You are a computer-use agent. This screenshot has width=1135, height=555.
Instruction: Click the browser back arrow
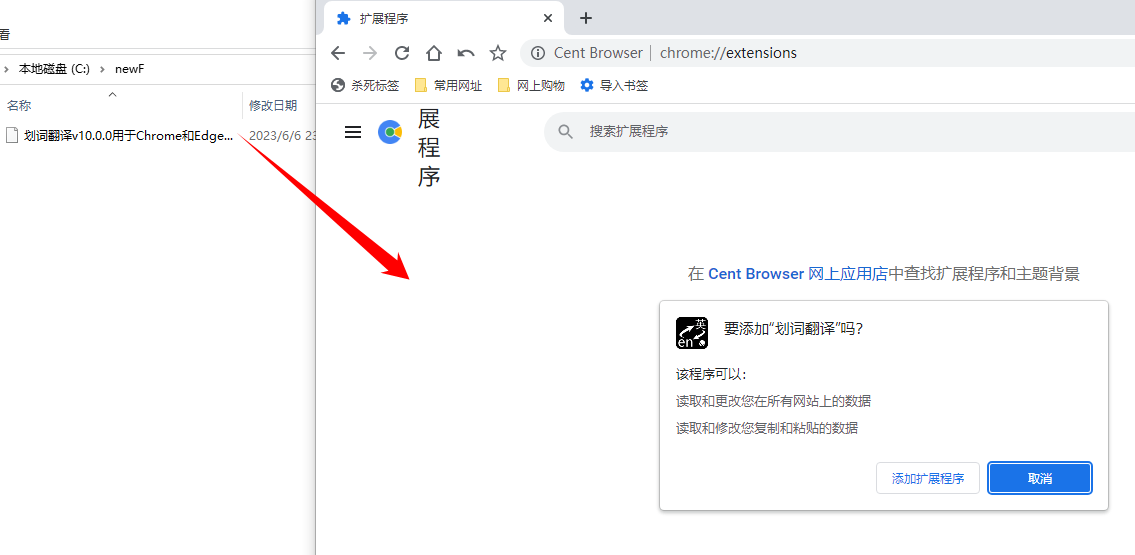(x=337, y=53)
